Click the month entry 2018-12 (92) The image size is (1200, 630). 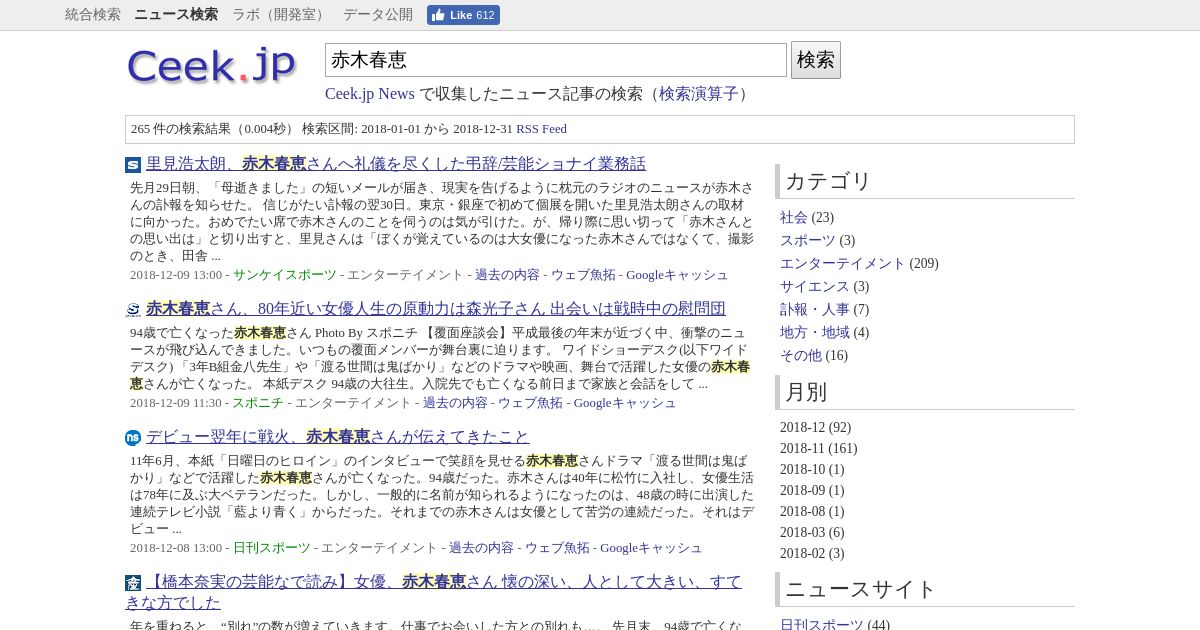[x=815, y=427]
